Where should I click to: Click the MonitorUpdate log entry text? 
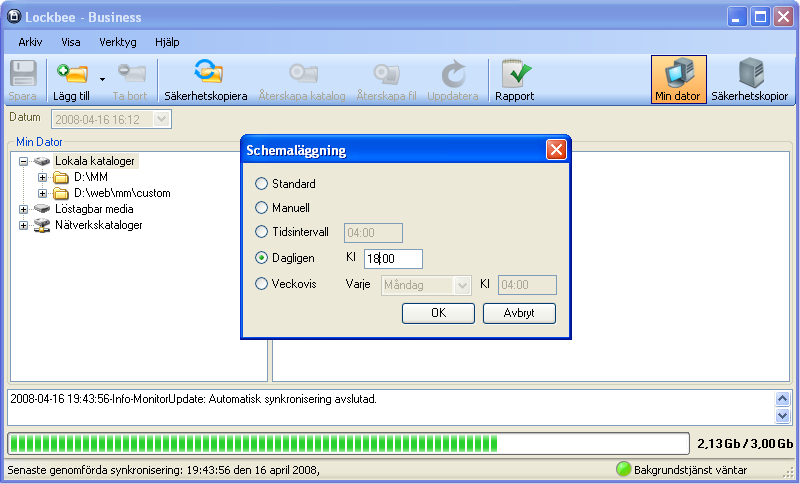193,399
